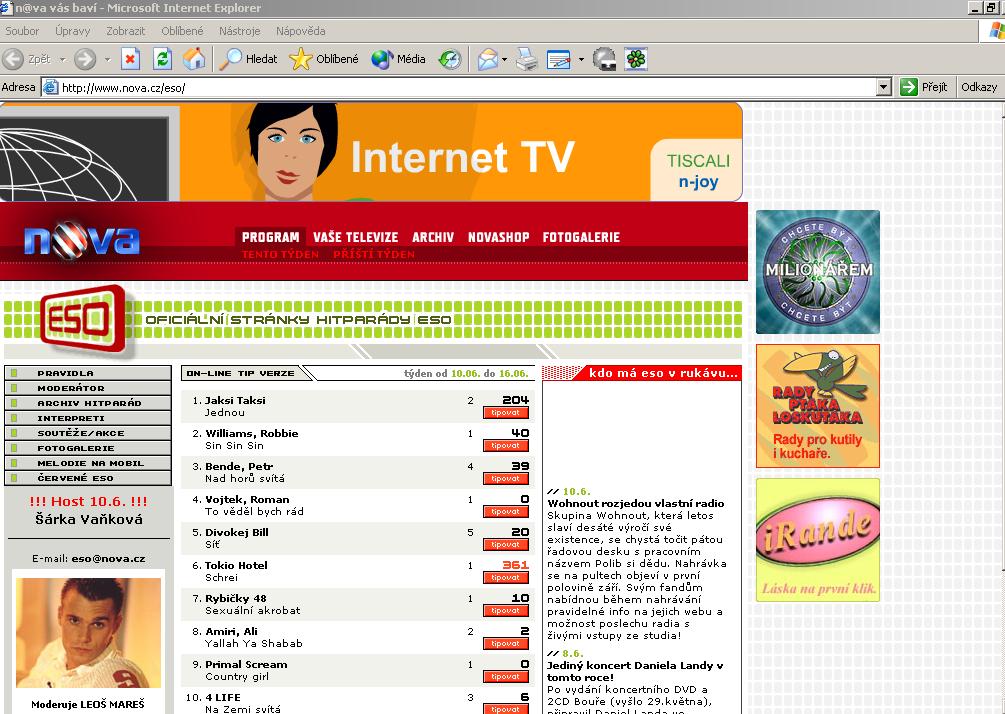Click tipovat button for Tokio Hotel
The height and width of the screenshot is (714, 1005).
[506, 577]
